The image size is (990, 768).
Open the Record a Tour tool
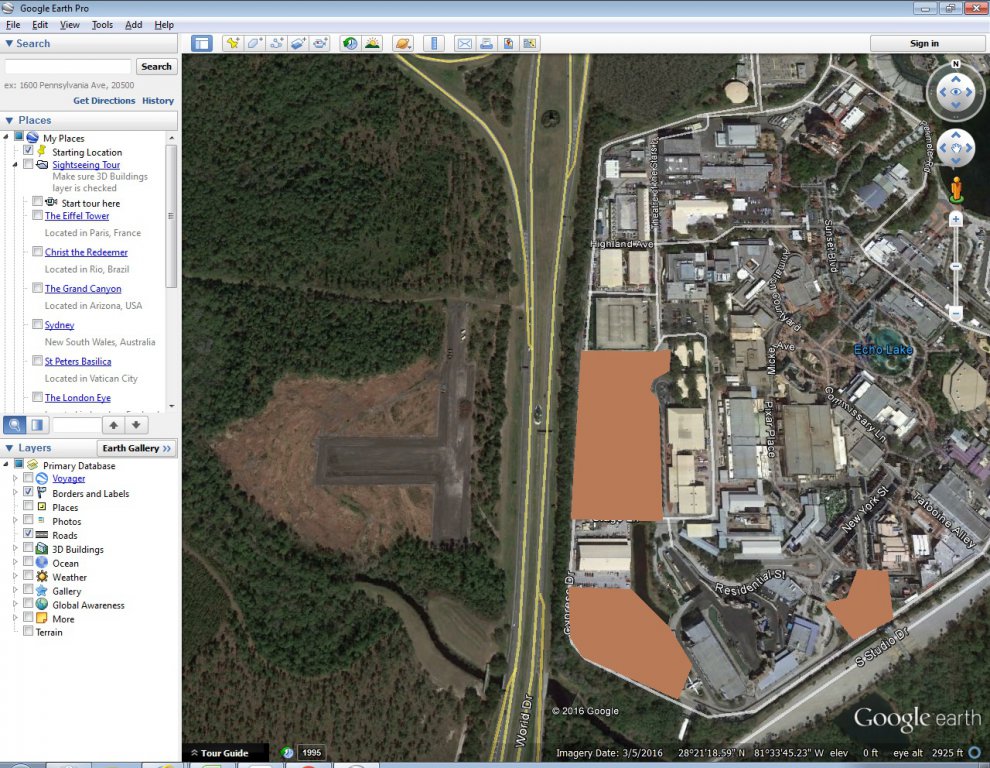pos(321,44)
